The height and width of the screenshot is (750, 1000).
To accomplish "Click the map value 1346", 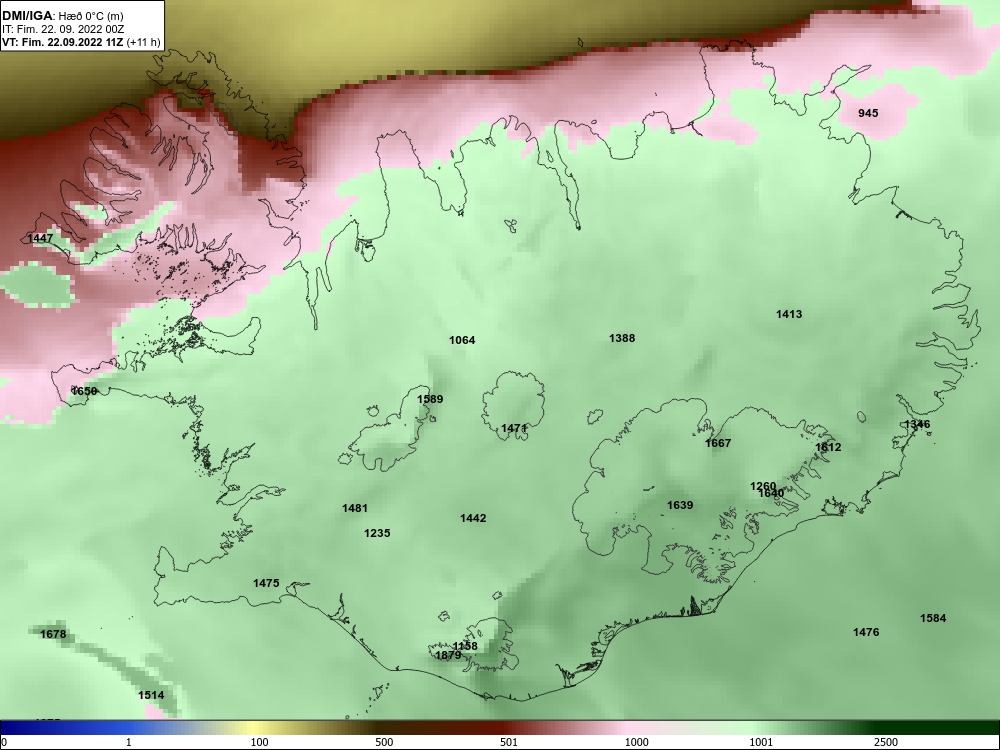I will click(917, 425).
